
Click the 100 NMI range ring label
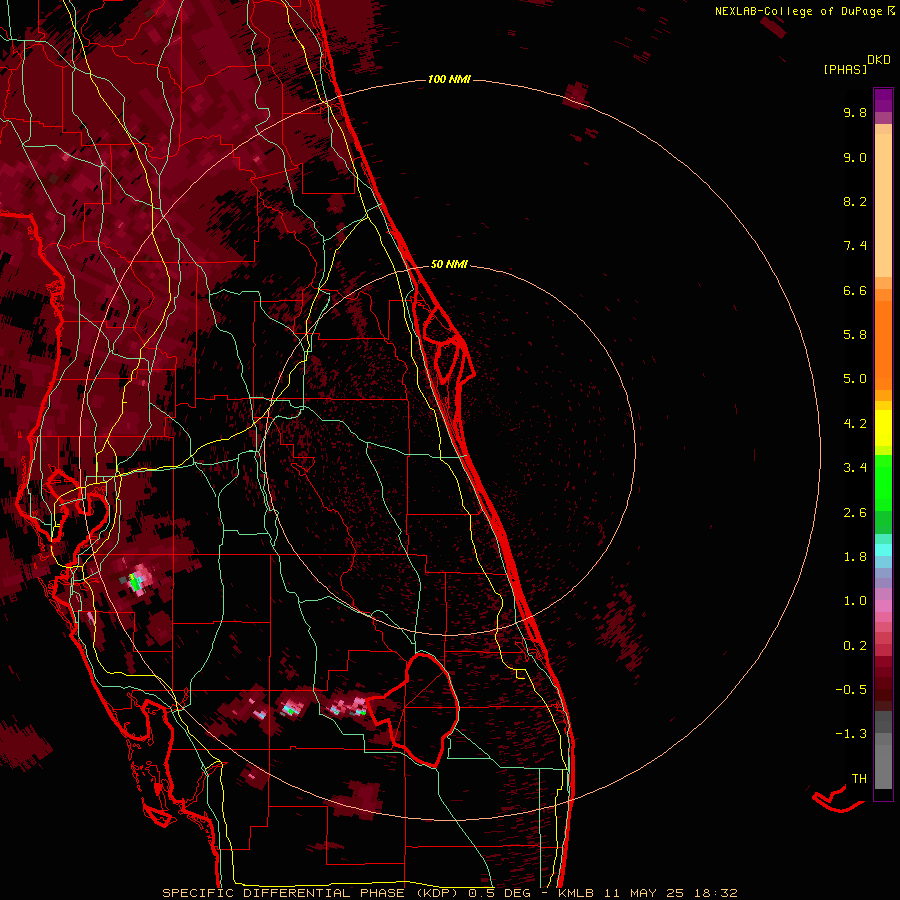[x=449, y=79]
